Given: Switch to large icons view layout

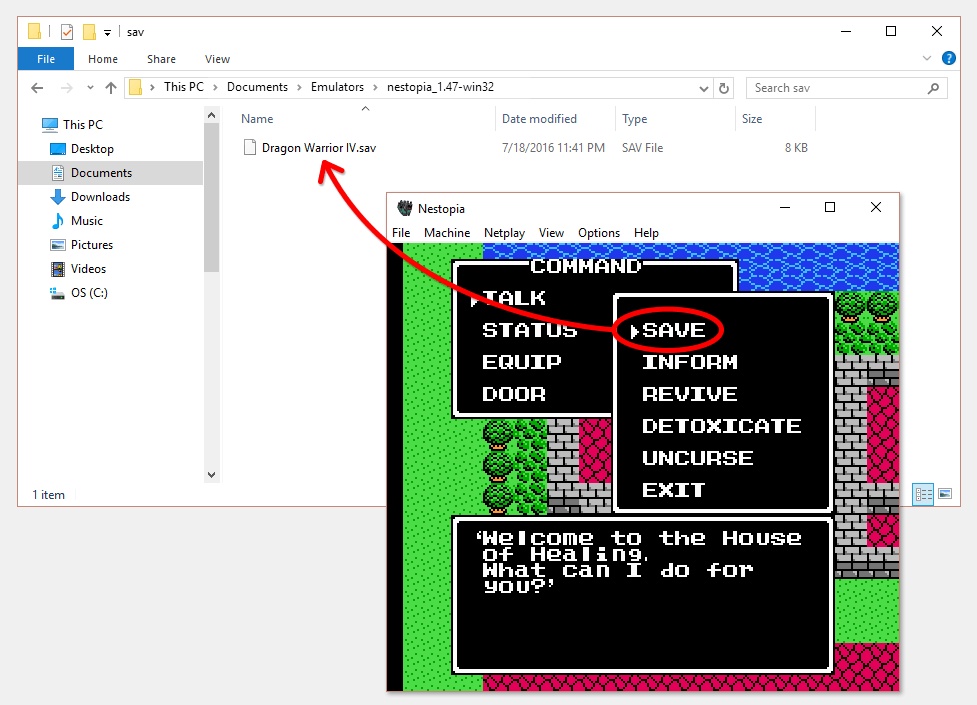Looking at the screenshot, I should 944,494.
